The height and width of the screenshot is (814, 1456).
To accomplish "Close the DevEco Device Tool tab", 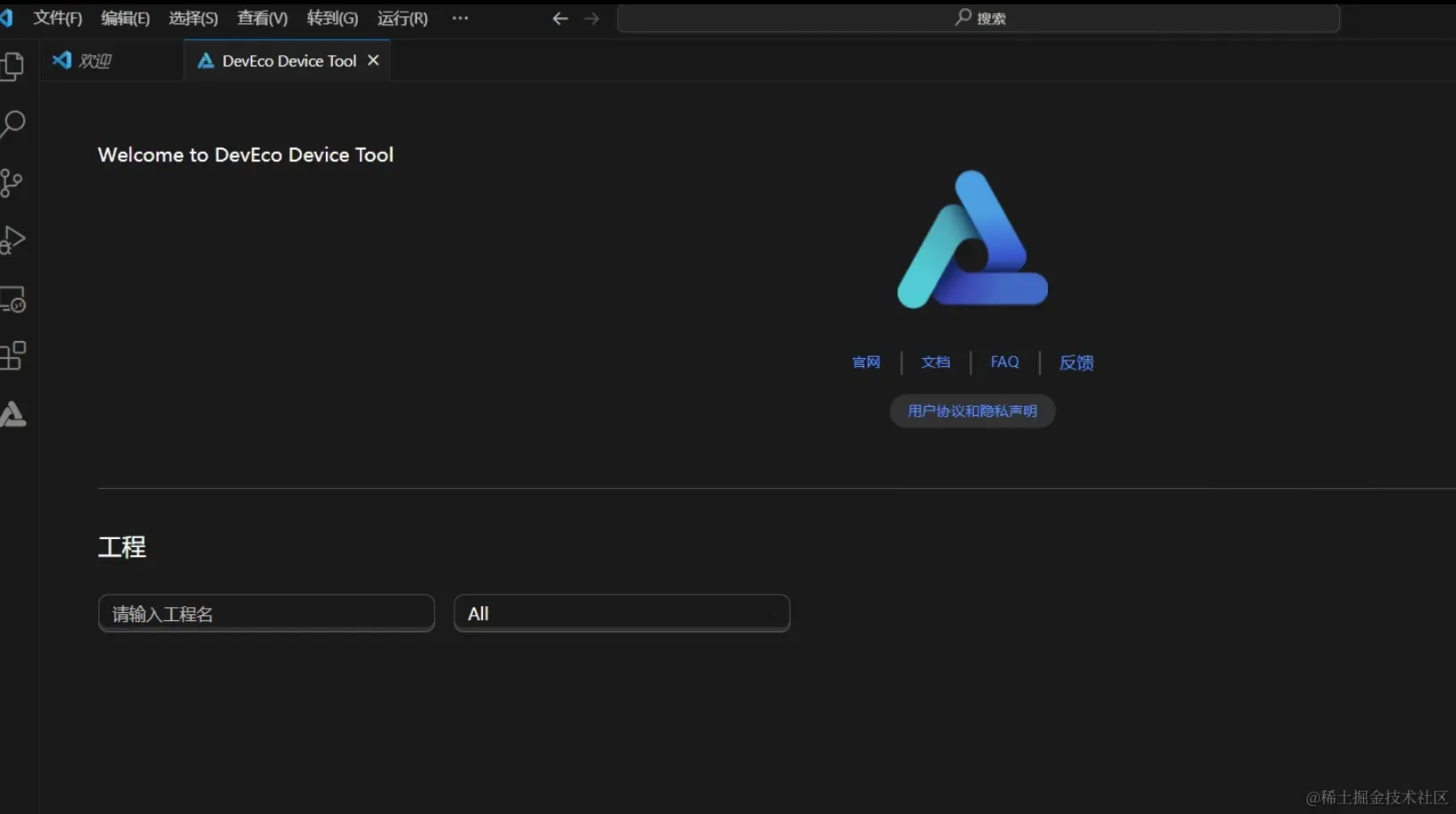I will tap(373, 60).
